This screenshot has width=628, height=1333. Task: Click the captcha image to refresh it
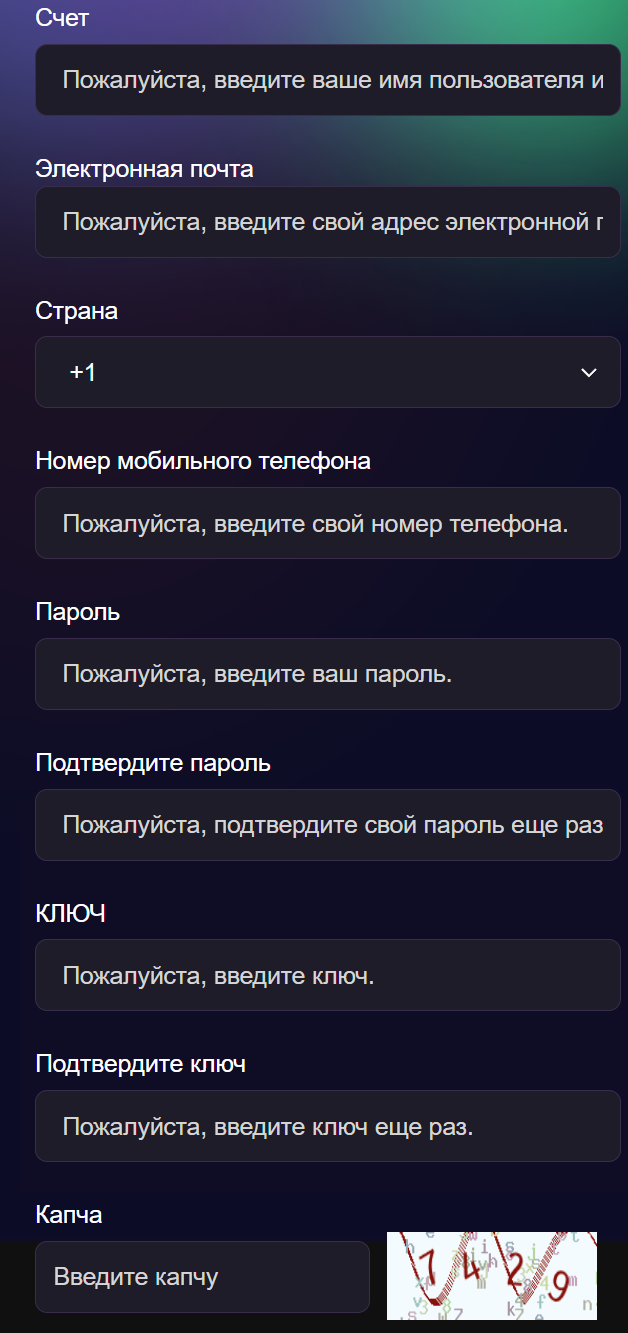pyautogui.click(x=491, y=1275)
